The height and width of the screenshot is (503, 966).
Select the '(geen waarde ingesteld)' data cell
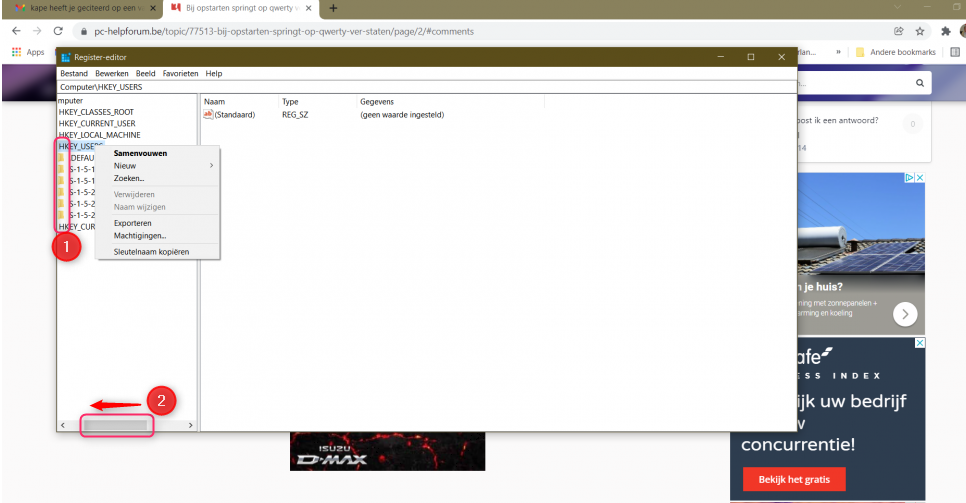[402, 115]
